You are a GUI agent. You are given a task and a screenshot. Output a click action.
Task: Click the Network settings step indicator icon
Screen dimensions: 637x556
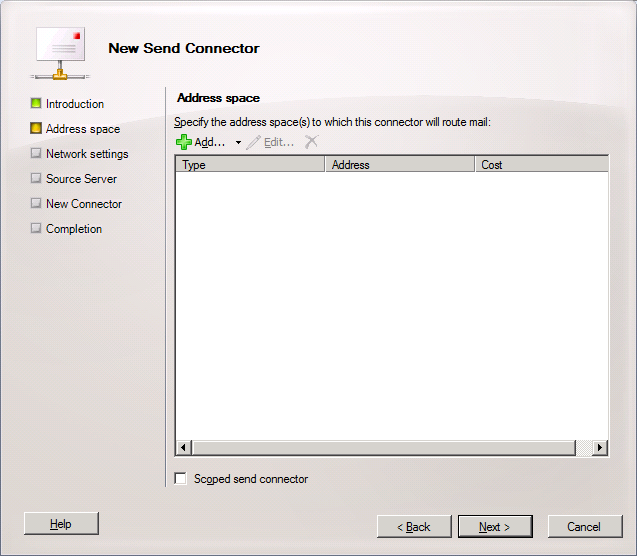(36, 154)
